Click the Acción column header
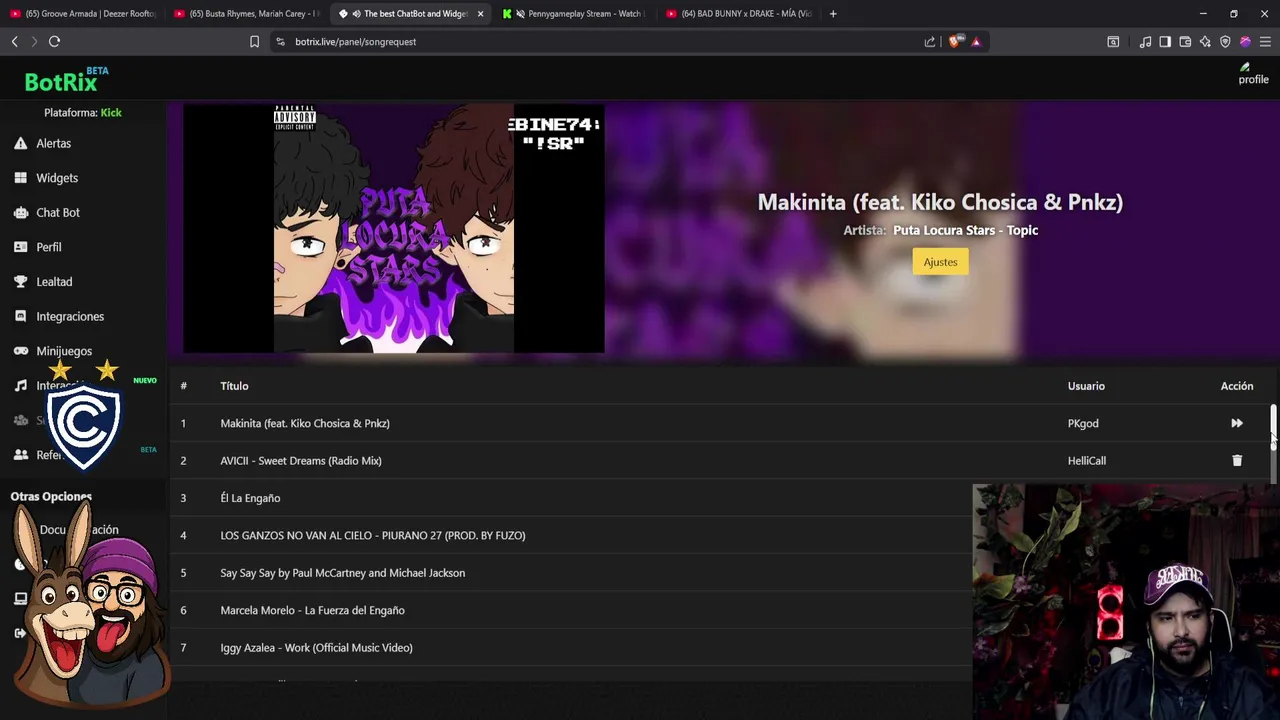Viewport: 1280px width, 720px height. pyautogui.click(x=1237, y=386)
